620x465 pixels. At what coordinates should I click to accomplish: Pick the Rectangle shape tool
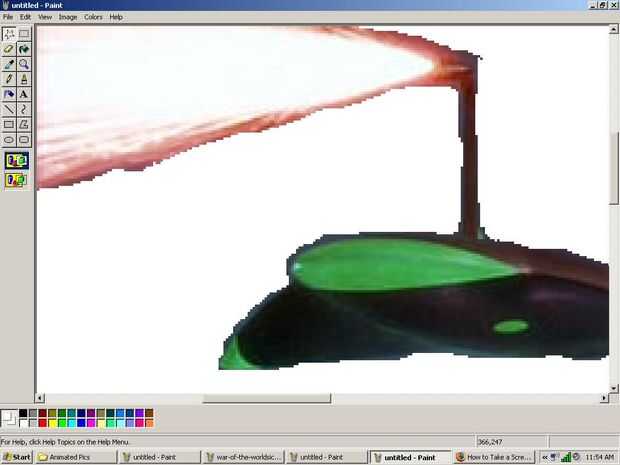(9, 124)
